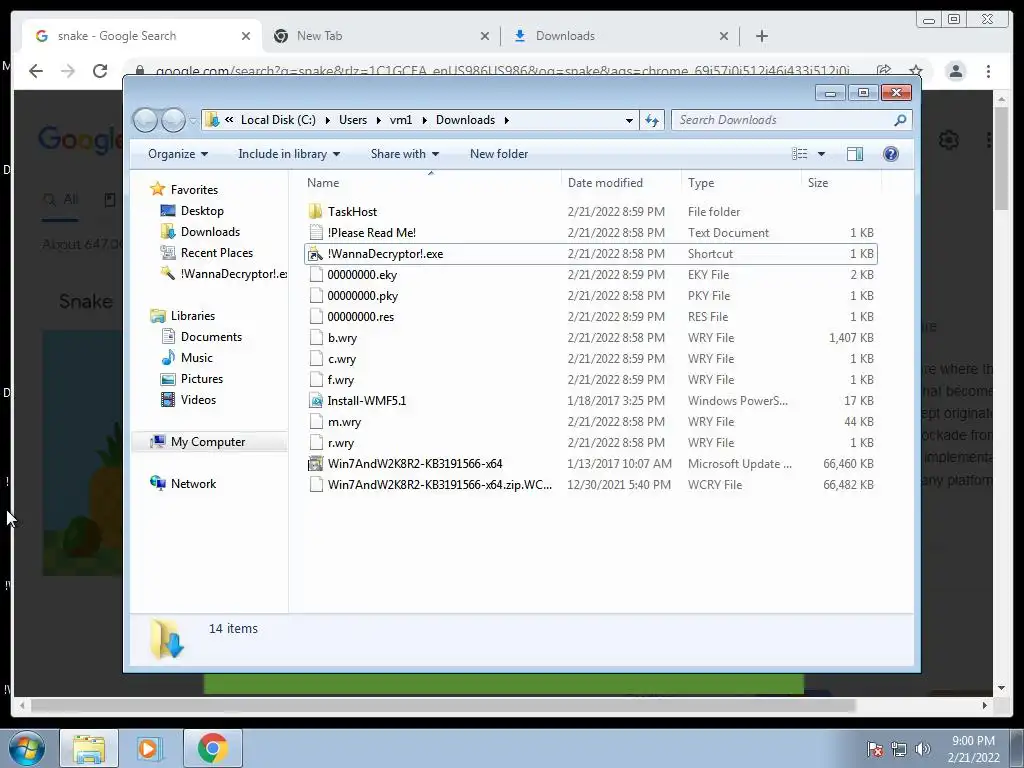
Task: Open Music library
Action: pyautogui.click(x=197, y=358)
